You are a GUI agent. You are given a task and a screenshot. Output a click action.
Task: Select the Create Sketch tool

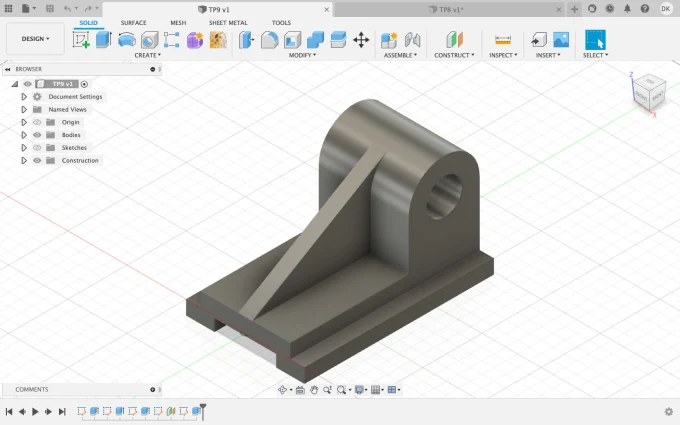tap(81, 40)
